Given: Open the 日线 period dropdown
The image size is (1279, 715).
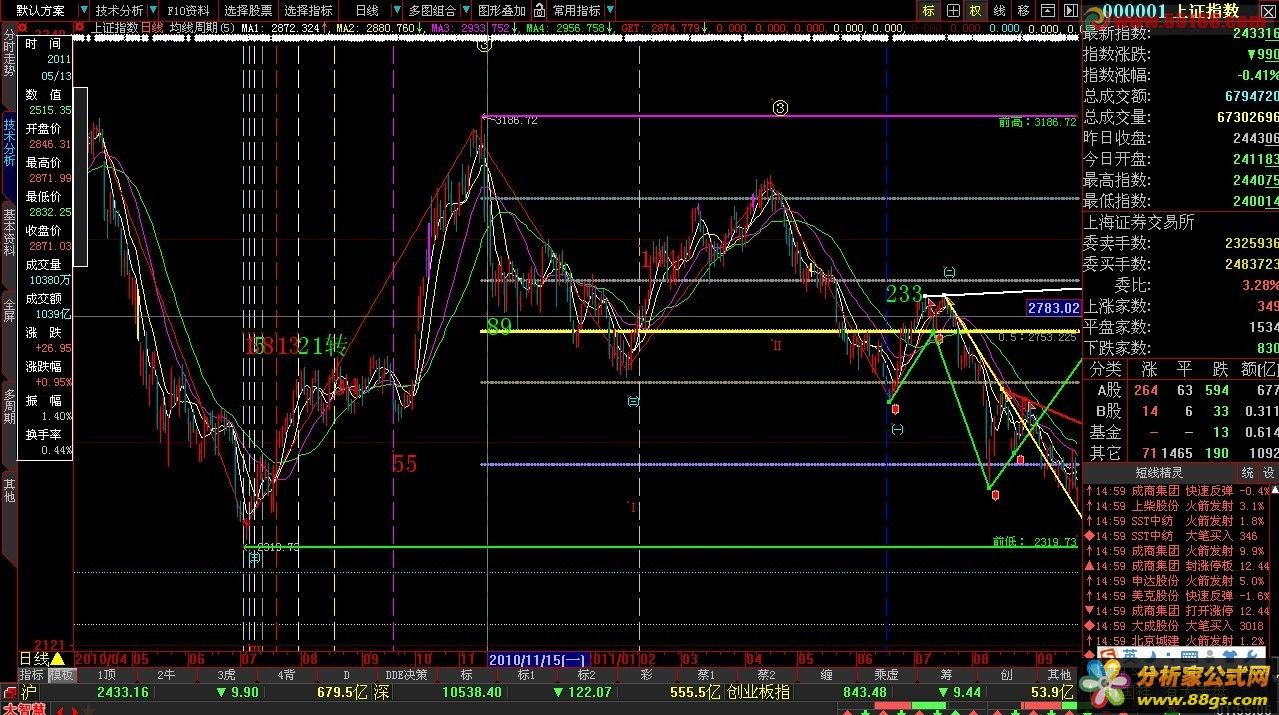Looking at the screenshot, I should [373, 10].
